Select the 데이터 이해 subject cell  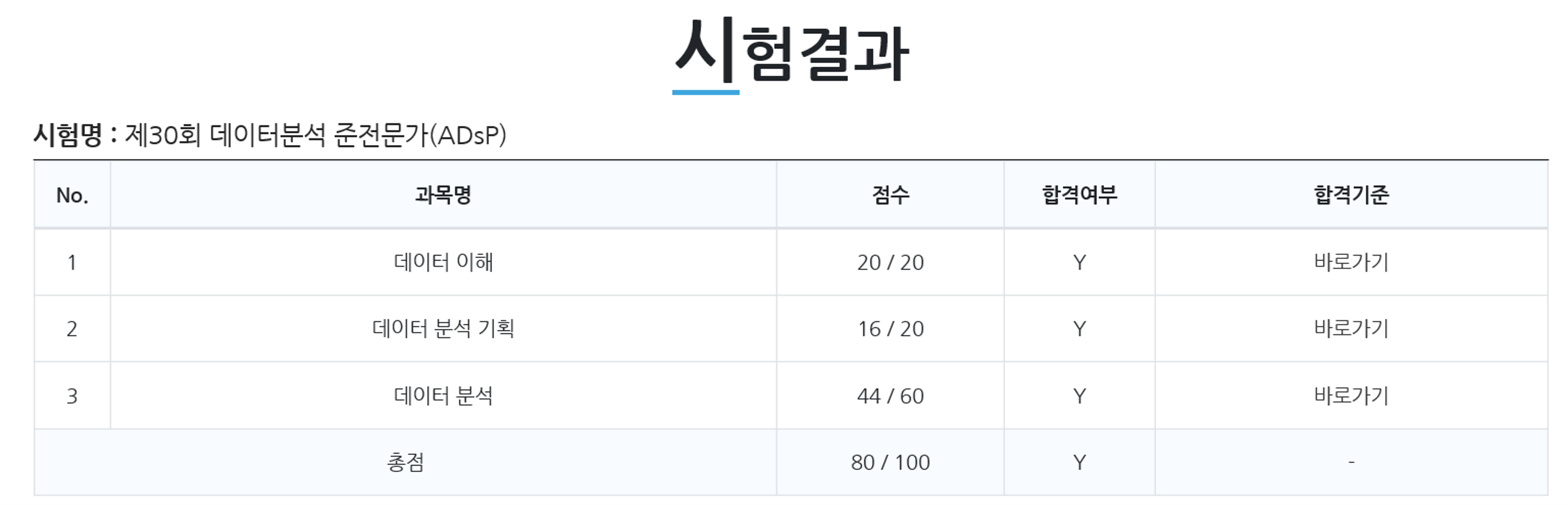443,262
